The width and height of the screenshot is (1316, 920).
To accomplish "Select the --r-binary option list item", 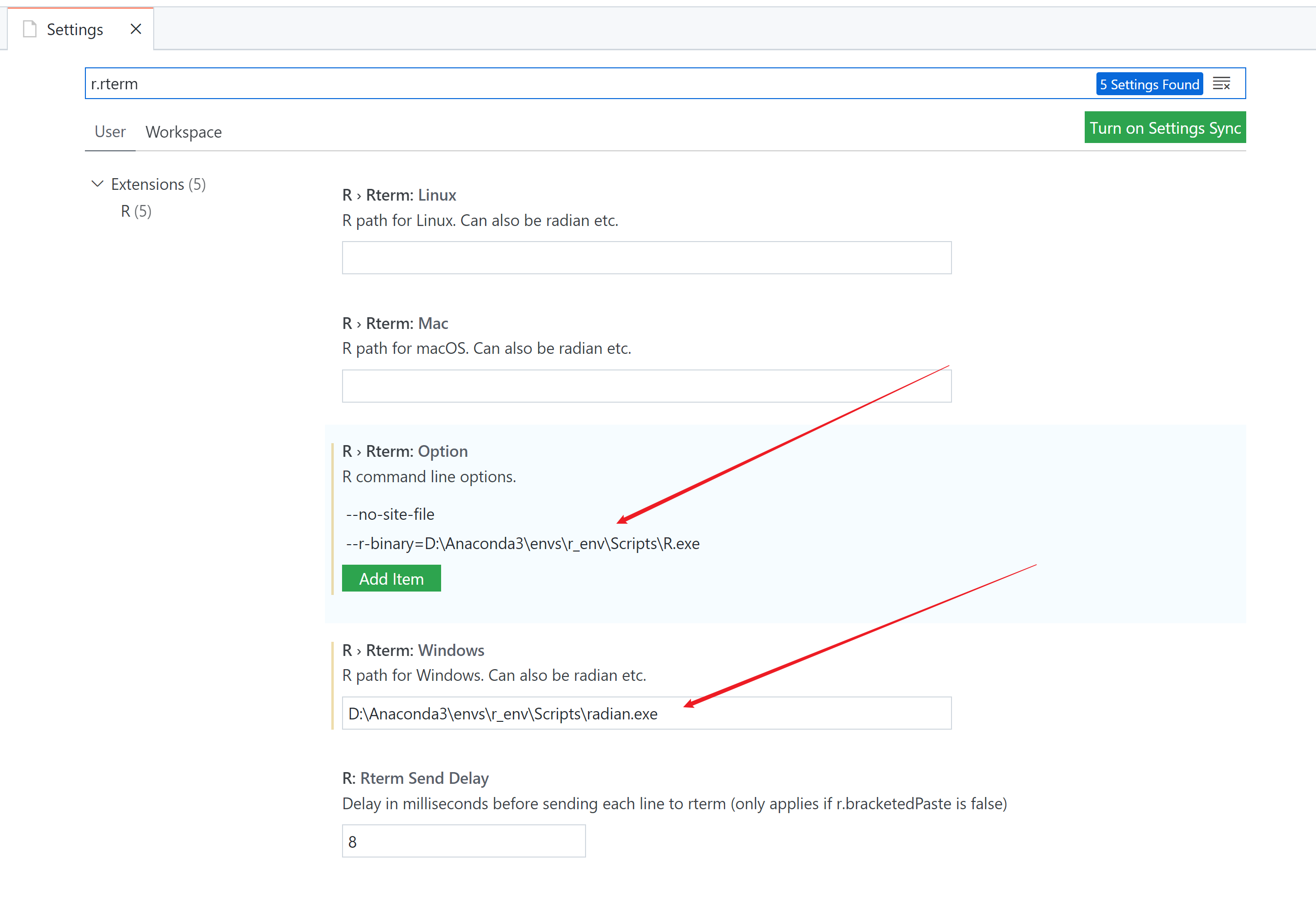I will tap(522, 543).
